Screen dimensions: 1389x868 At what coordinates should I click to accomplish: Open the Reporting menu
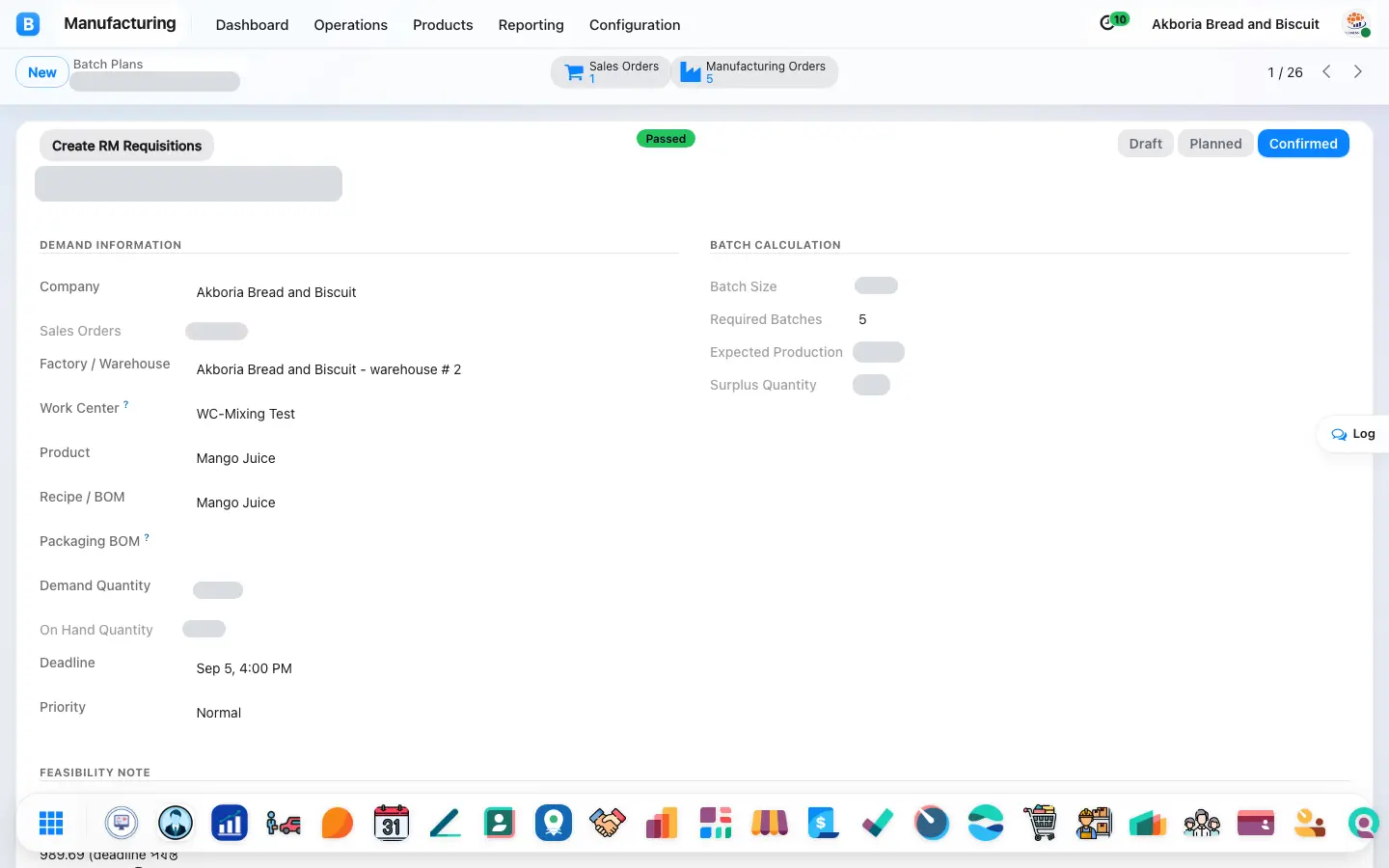pyautogui.click(x=531, y=25)
